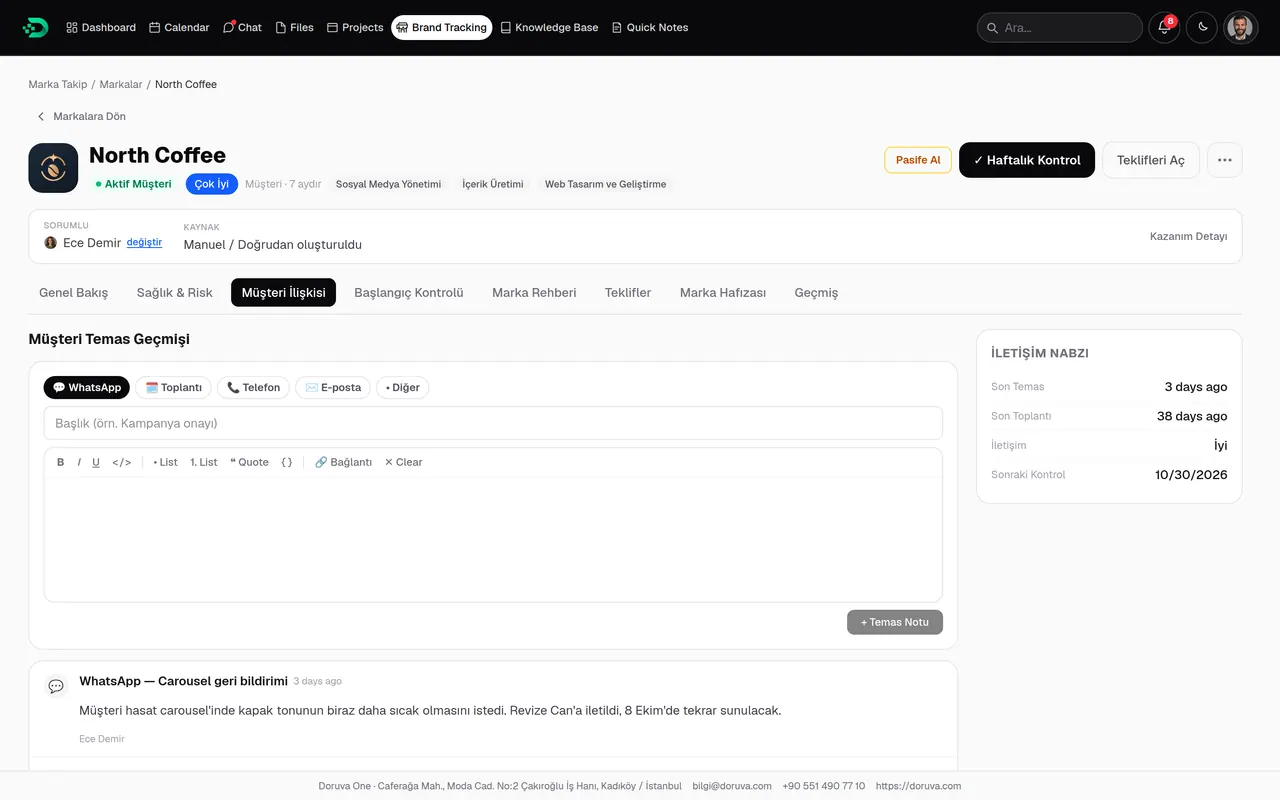This screenshot has width=1280, height=800.
Task: Open the notifications bell
Action: pyautogui.click(x=1164, y=27)
